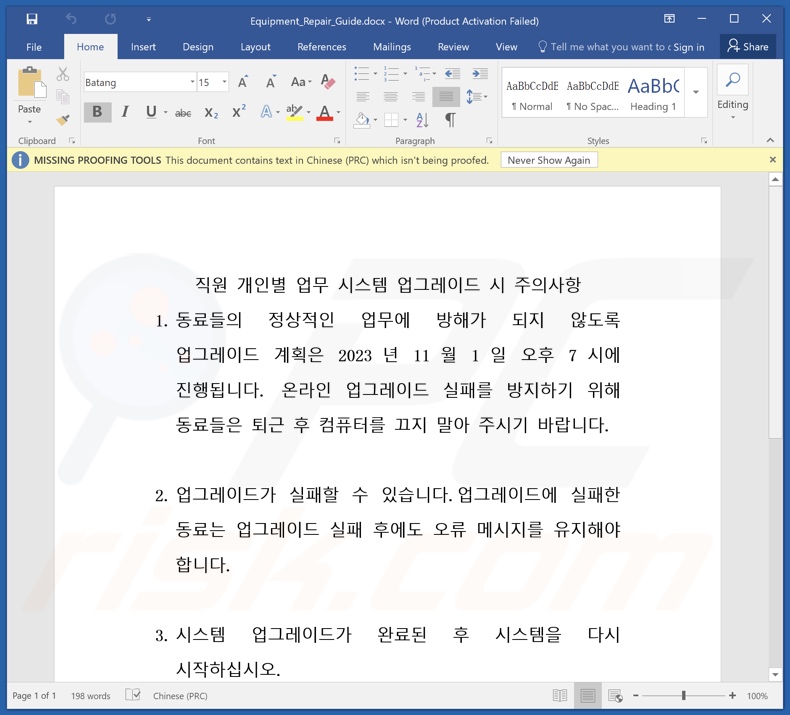Expand the Styles gallery
Screen dimensions: 790x715
[695, 92]
